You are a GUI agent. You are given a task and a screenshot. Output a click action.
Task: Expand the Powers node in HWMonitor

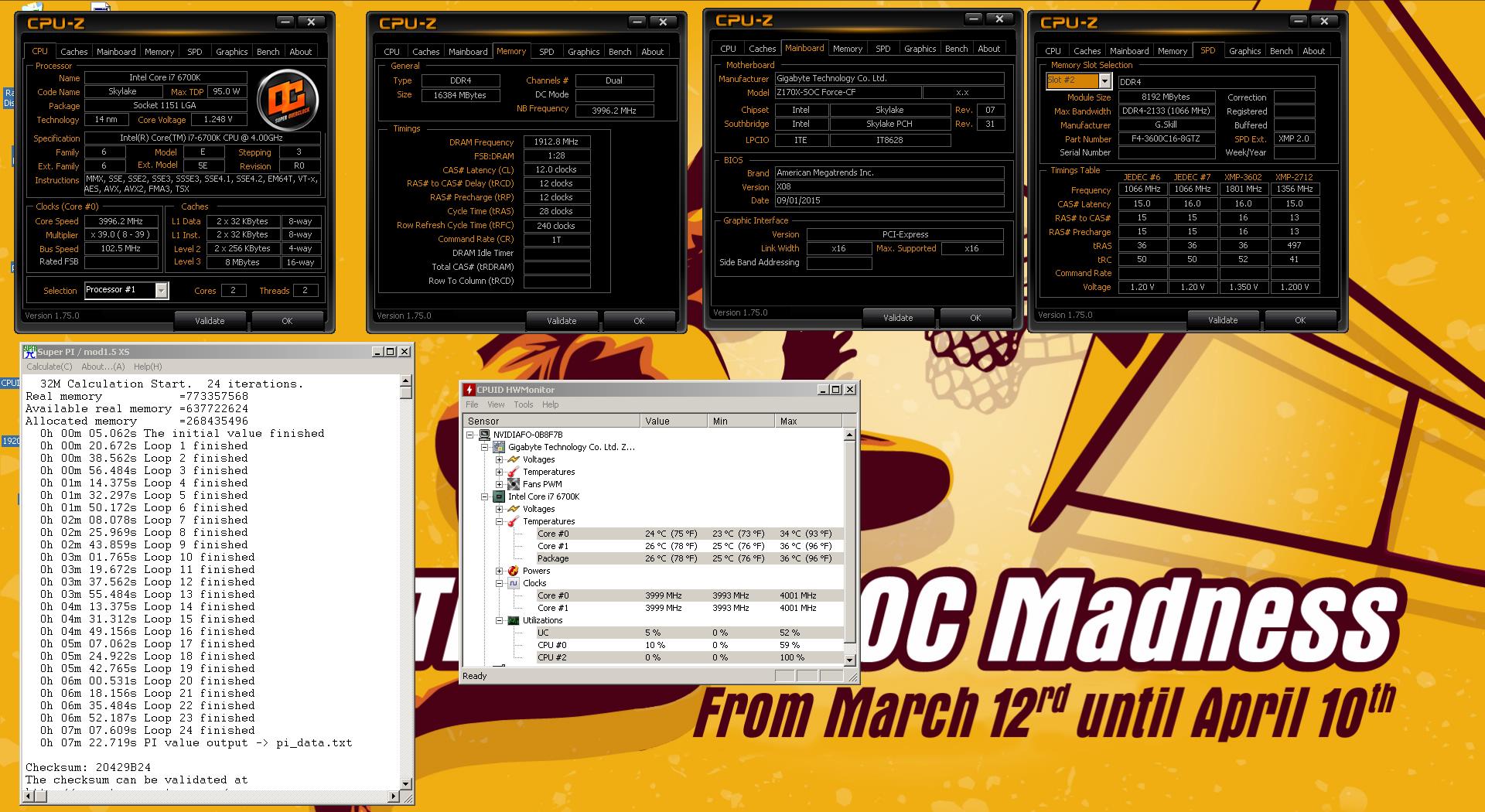click(x=499, y=571)
